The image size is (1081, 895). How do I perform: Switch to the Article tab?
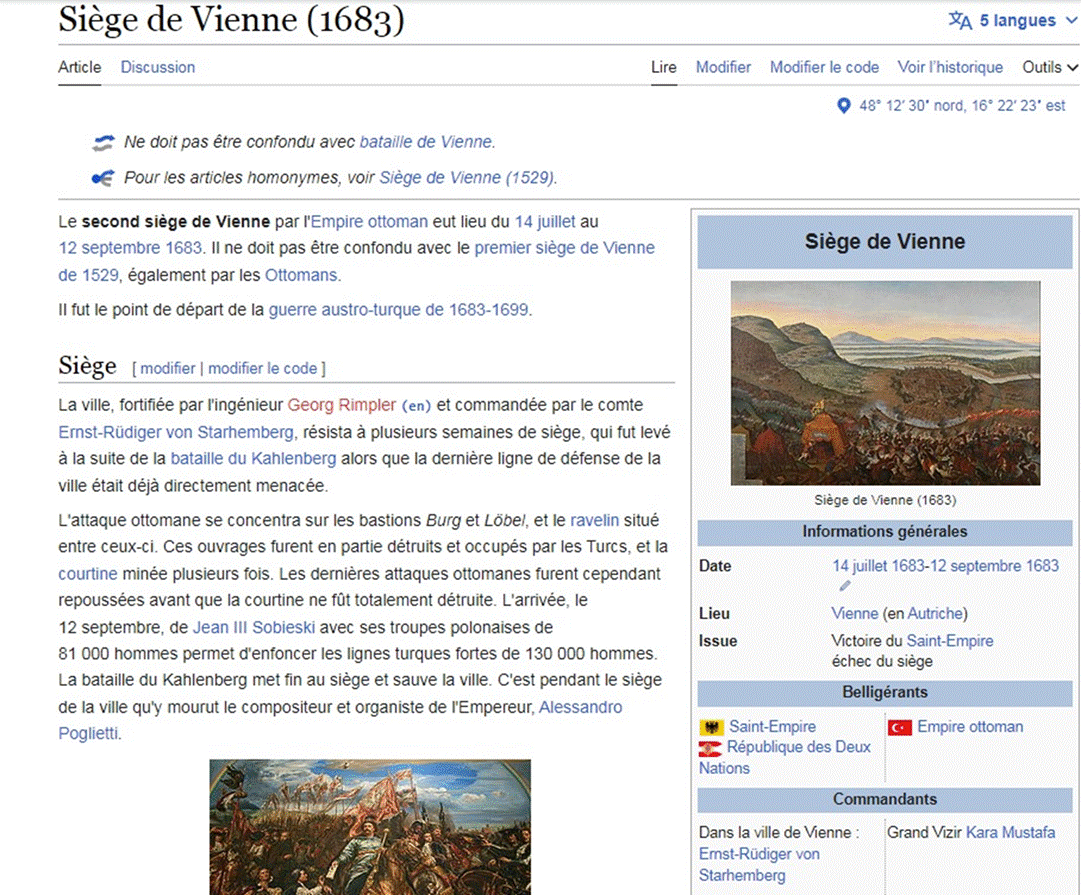tap(79, 67)
